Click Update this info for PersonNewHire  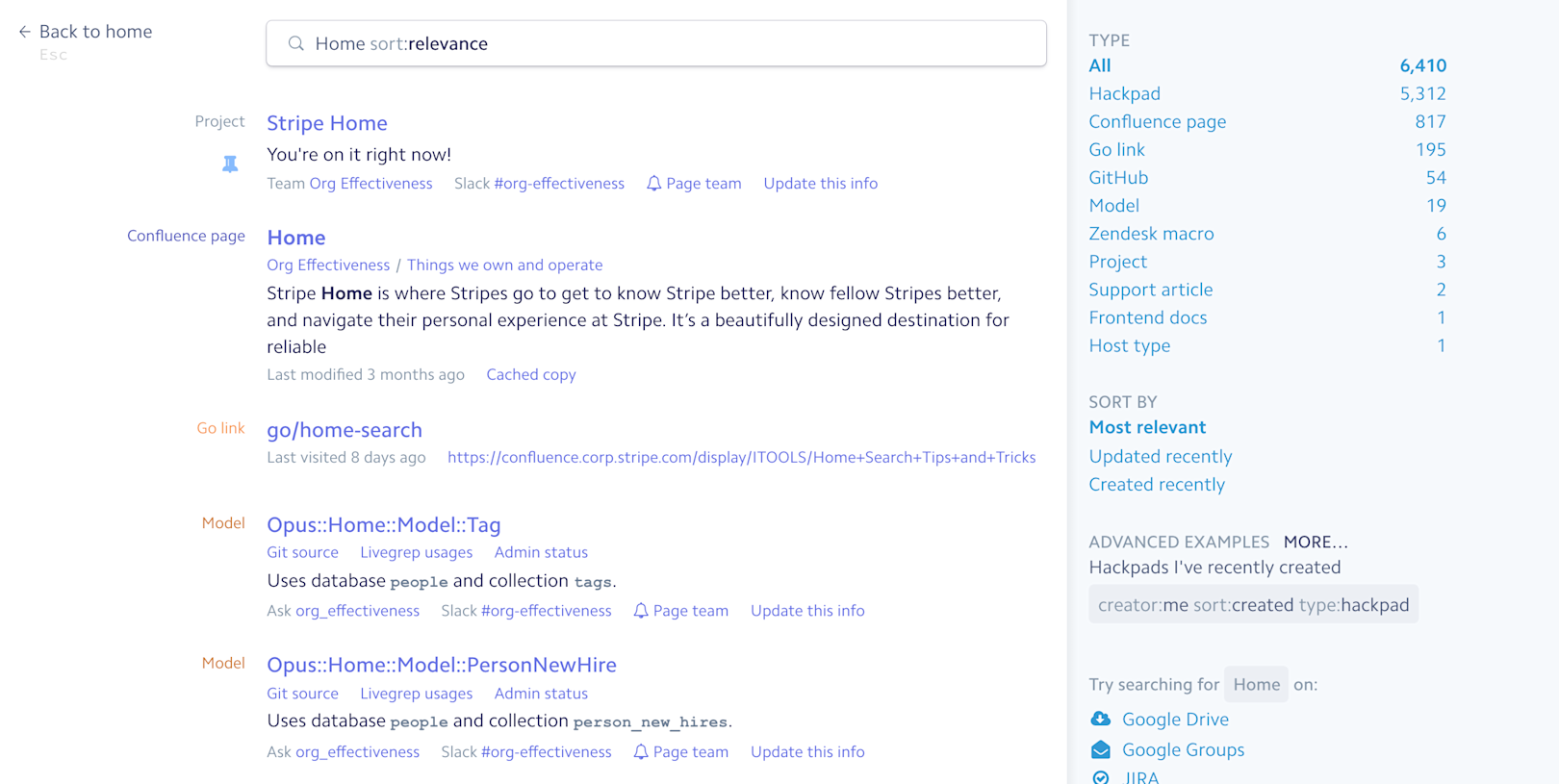click(x=807, y=752)
